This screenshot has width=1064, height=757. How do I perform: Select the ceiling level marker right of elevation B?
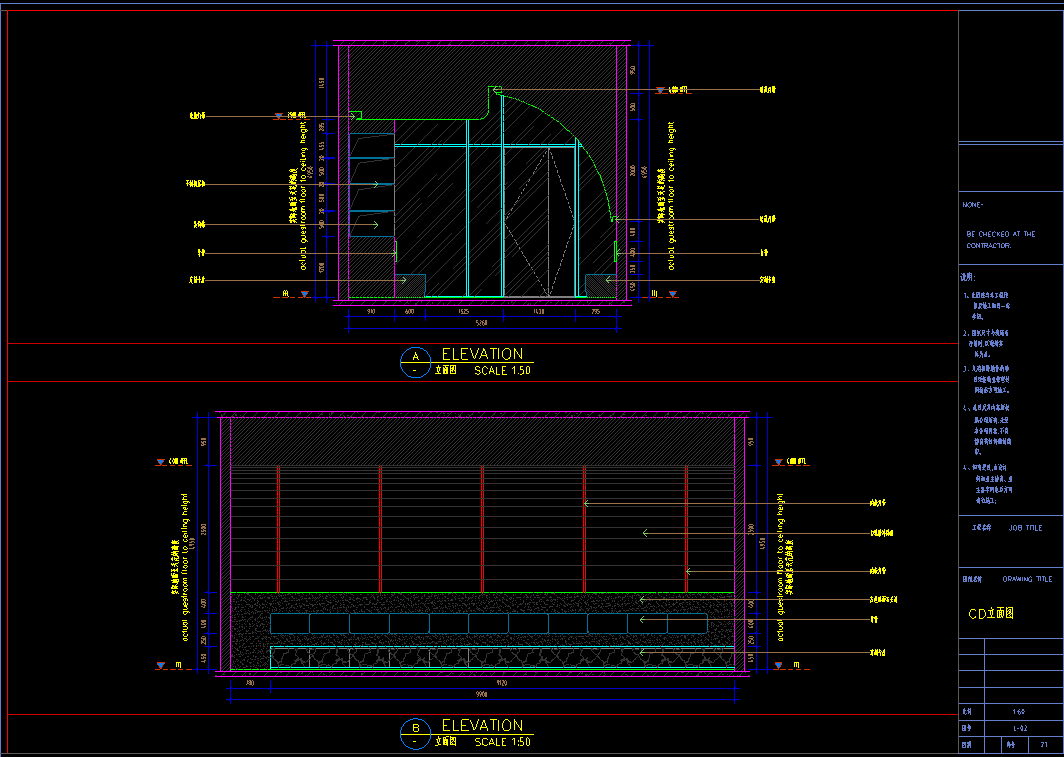click(778, 462)
